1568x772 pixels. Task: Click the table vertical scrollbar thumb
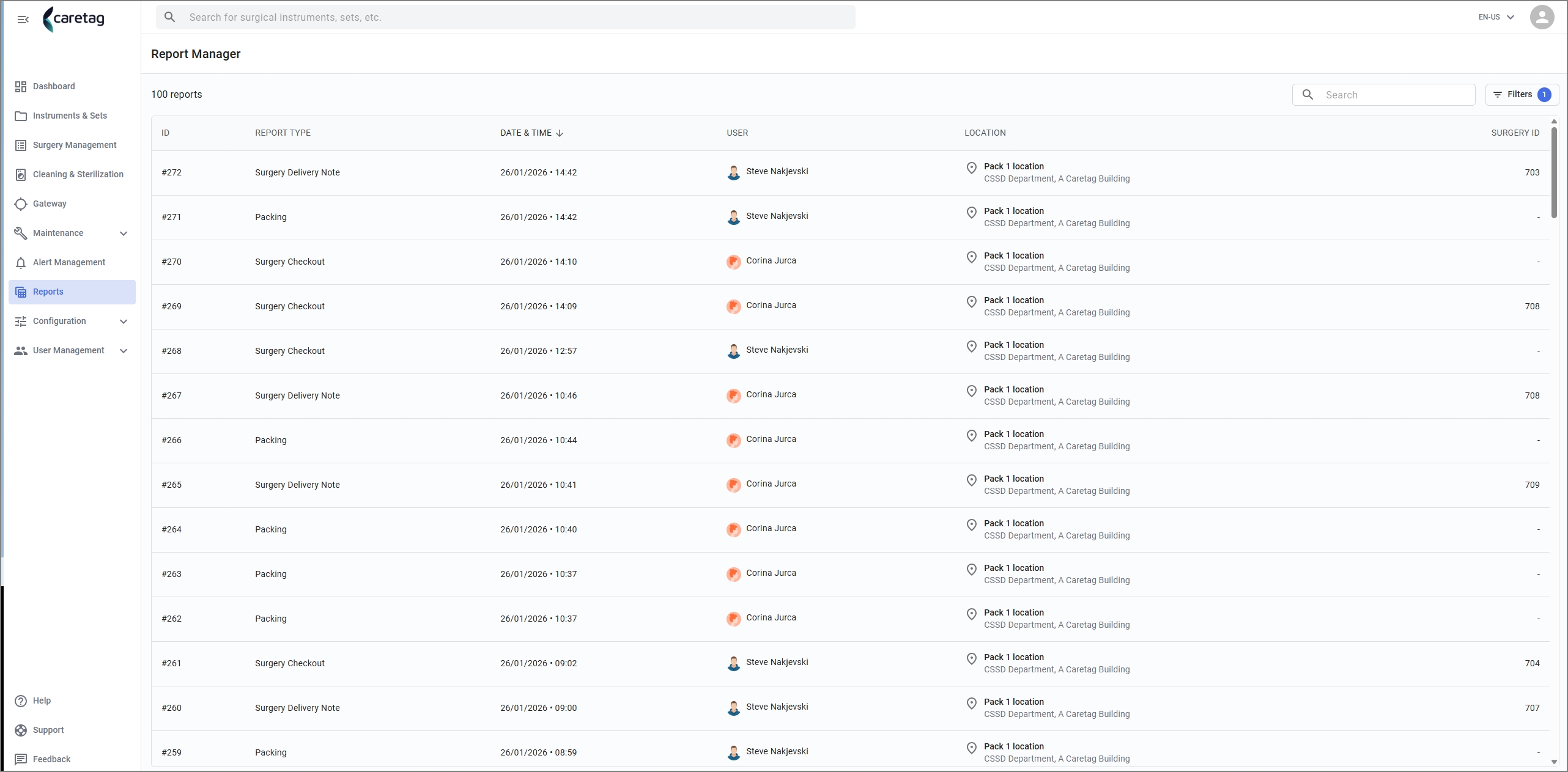[x=1554, y=172]
